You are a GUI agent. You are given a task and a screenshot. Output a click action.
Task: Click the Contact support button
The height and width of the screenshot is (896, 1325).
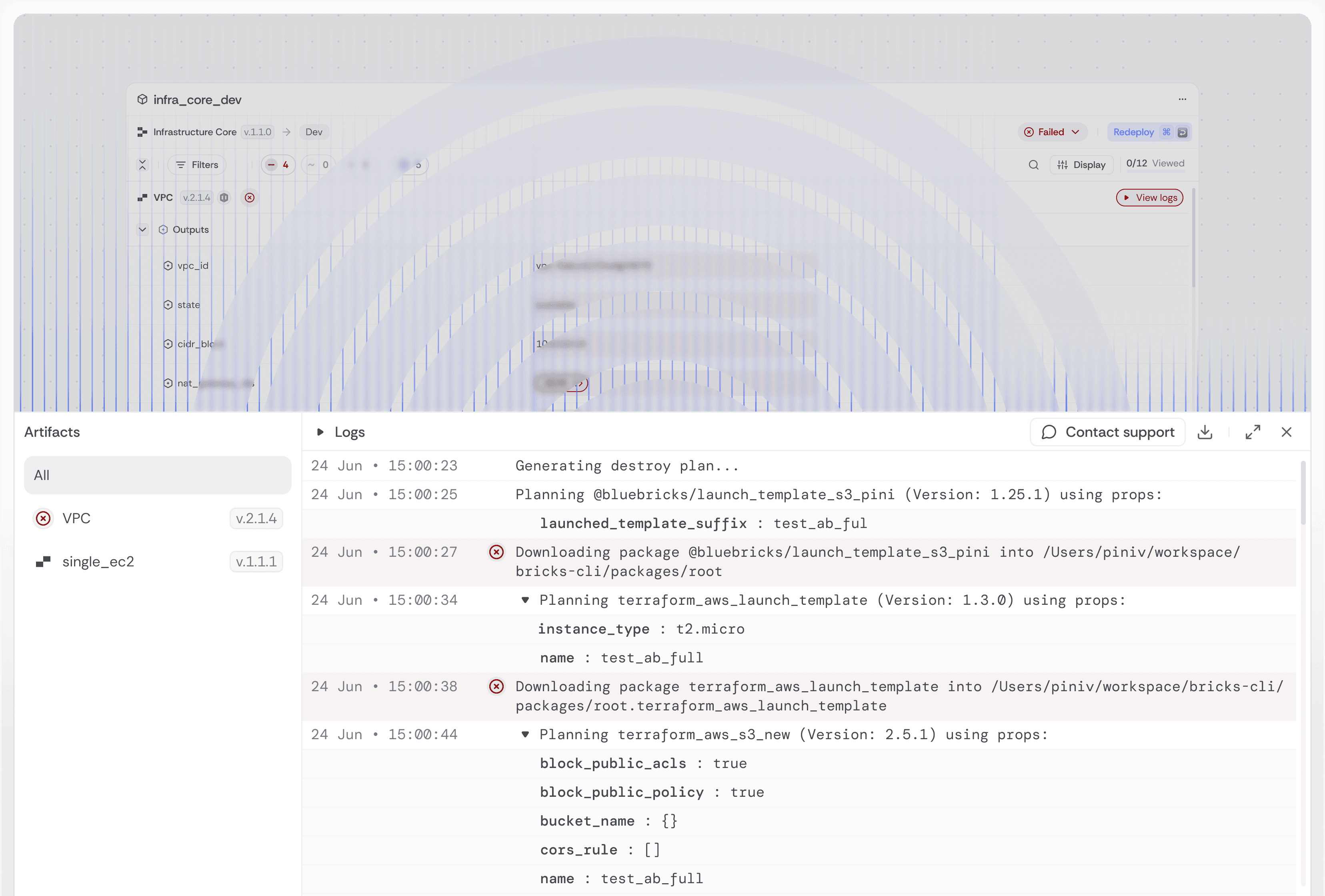[1107, 432]
